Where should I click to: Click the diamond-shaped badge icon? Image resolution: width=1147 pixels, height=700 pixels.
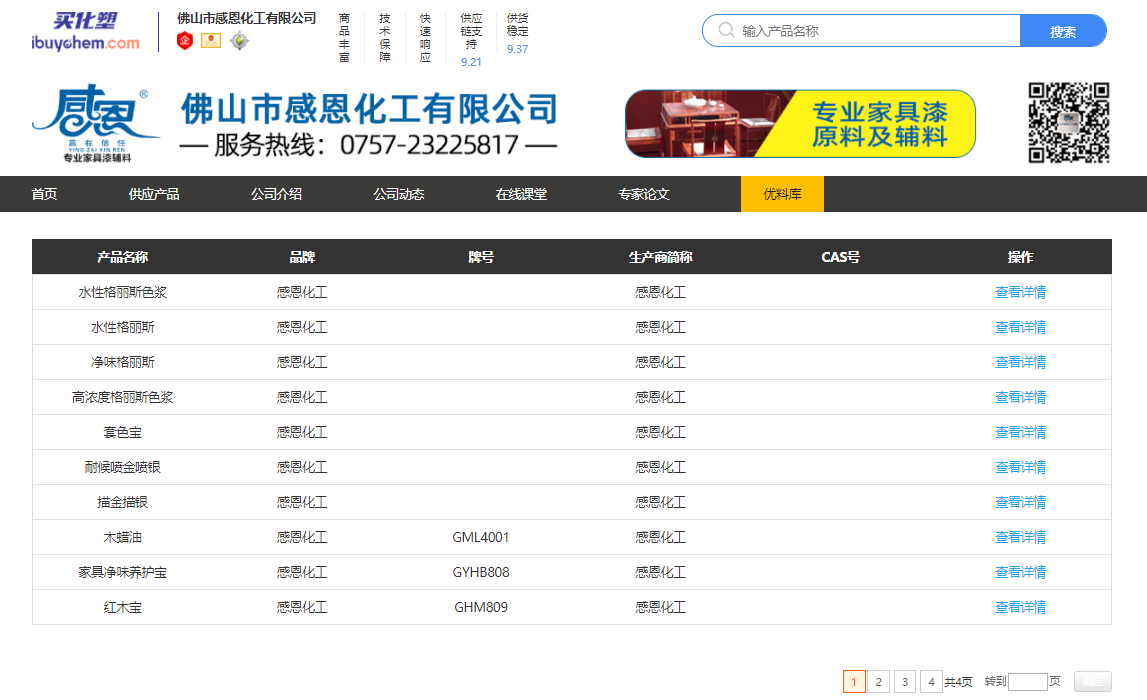point(239,41)
